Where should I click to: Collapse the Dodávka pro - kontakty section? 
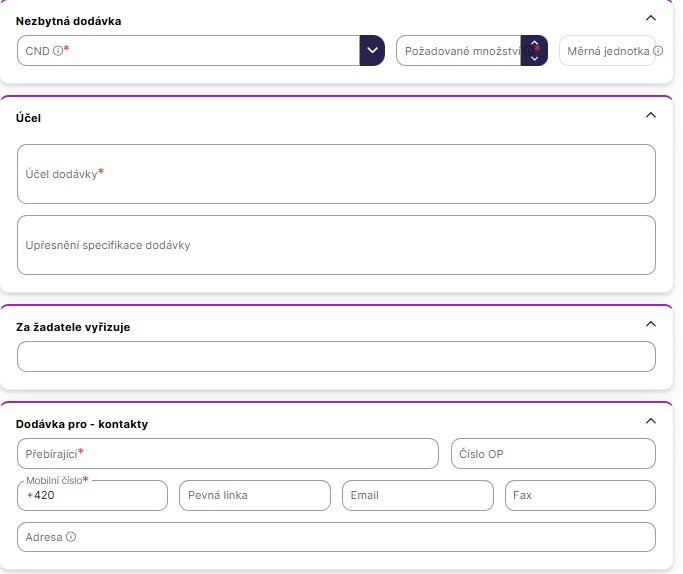point(651,421)
